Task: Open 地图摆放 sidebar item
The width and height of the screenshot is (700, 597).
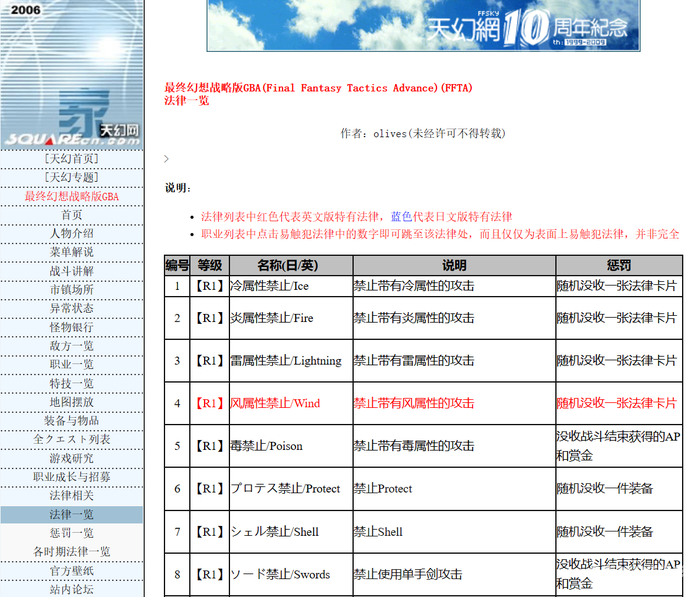Action: 71,402
